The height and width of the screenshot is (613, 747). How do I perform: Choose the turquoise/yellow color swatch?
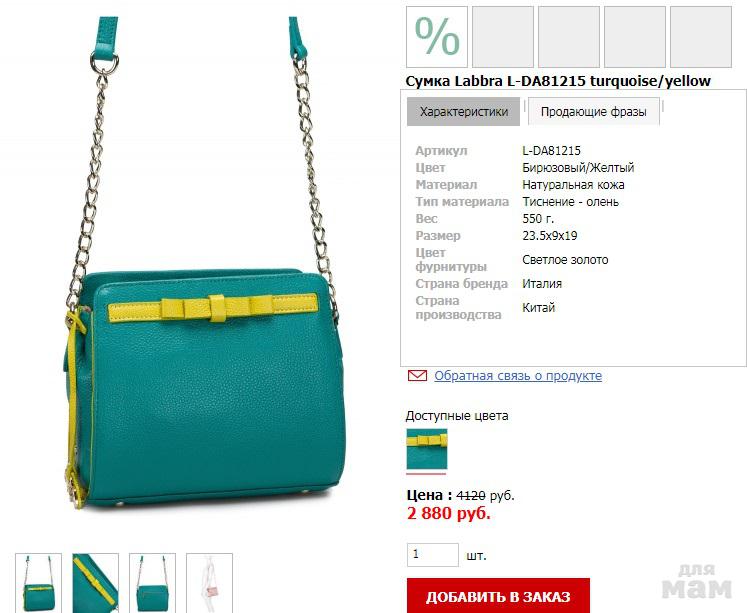(427, 449)
